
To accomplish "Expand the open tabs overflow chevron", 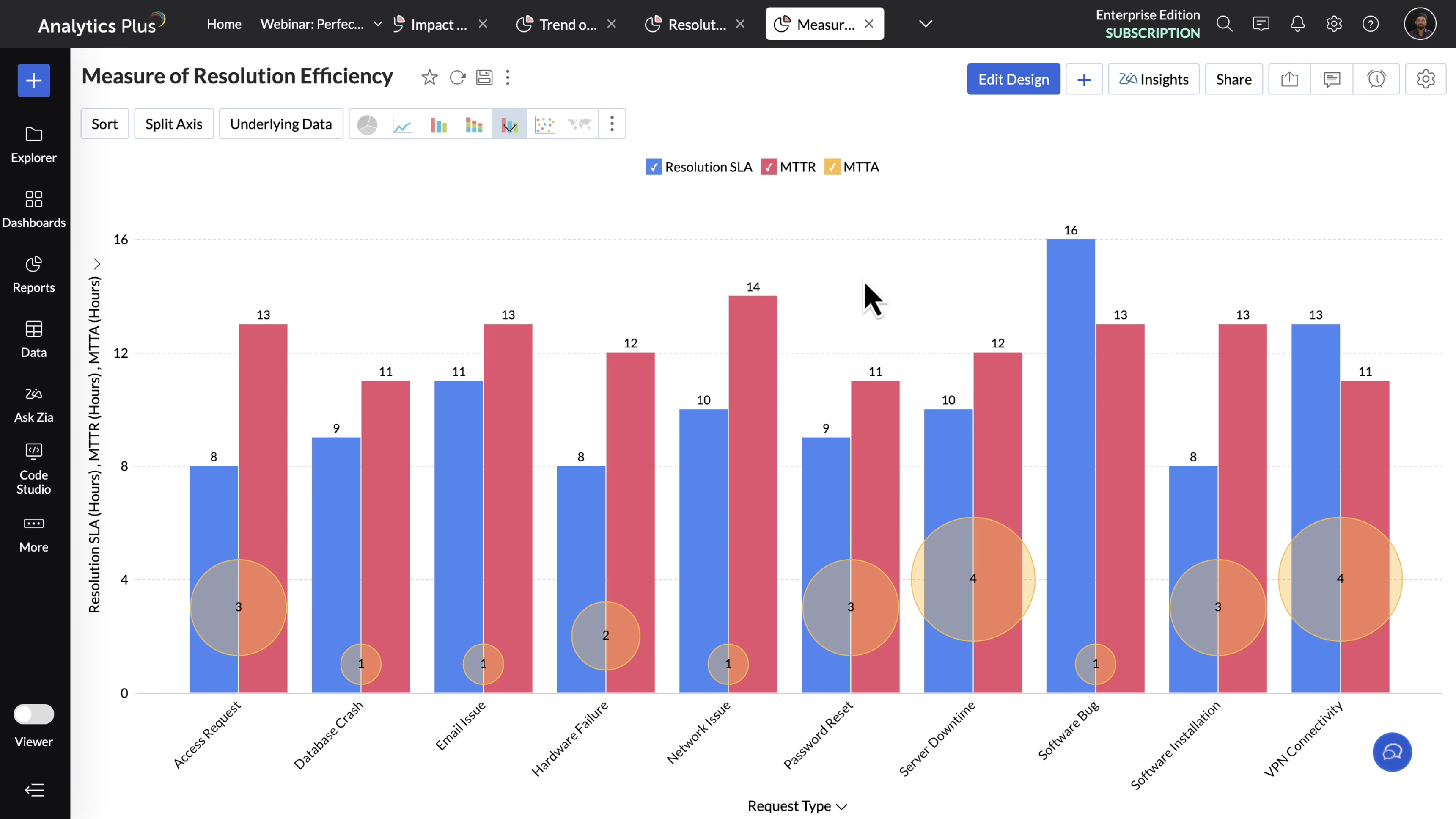I will coord(925,24).
